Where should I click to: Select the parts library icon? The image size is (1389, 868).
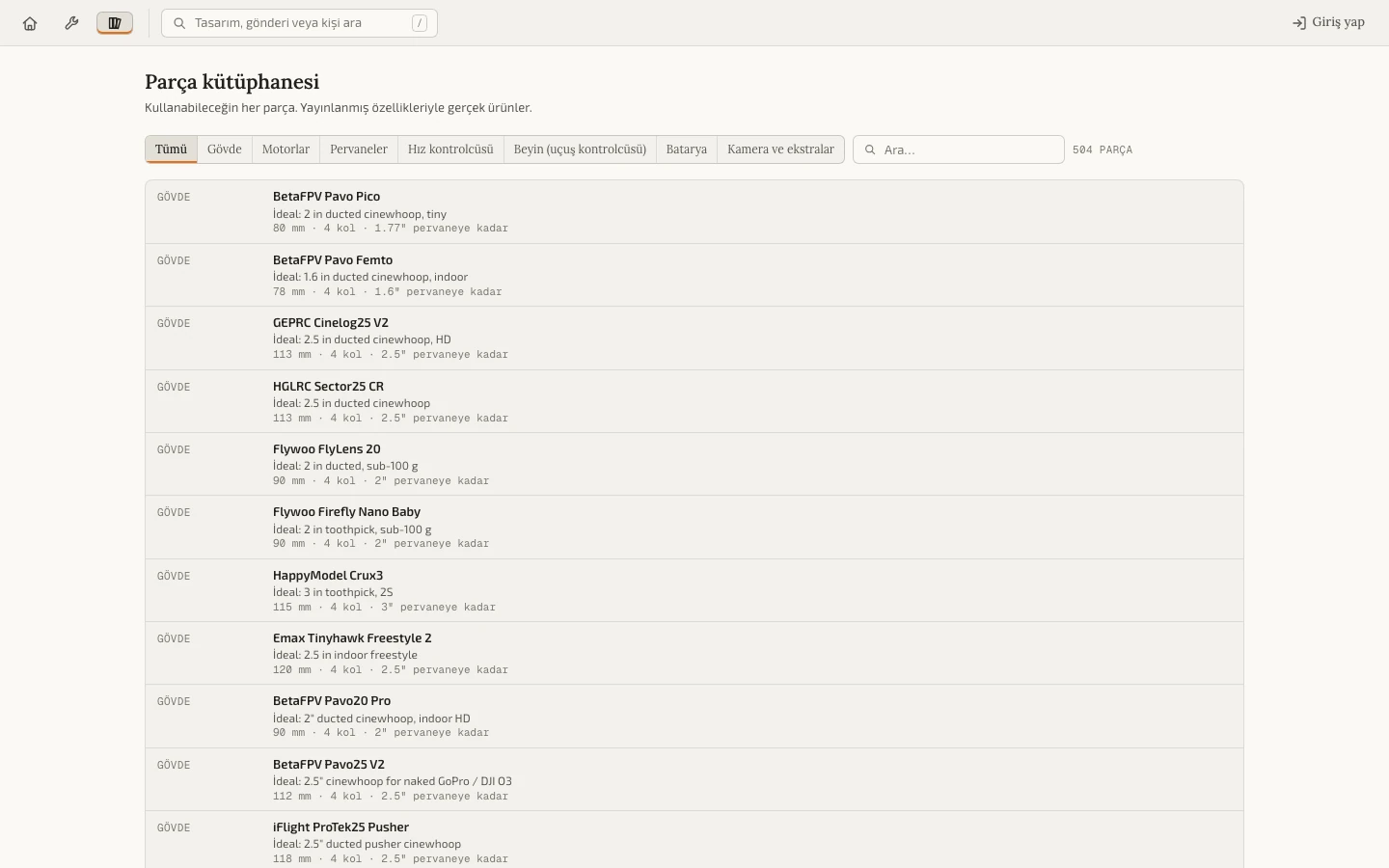pos(115,23)
